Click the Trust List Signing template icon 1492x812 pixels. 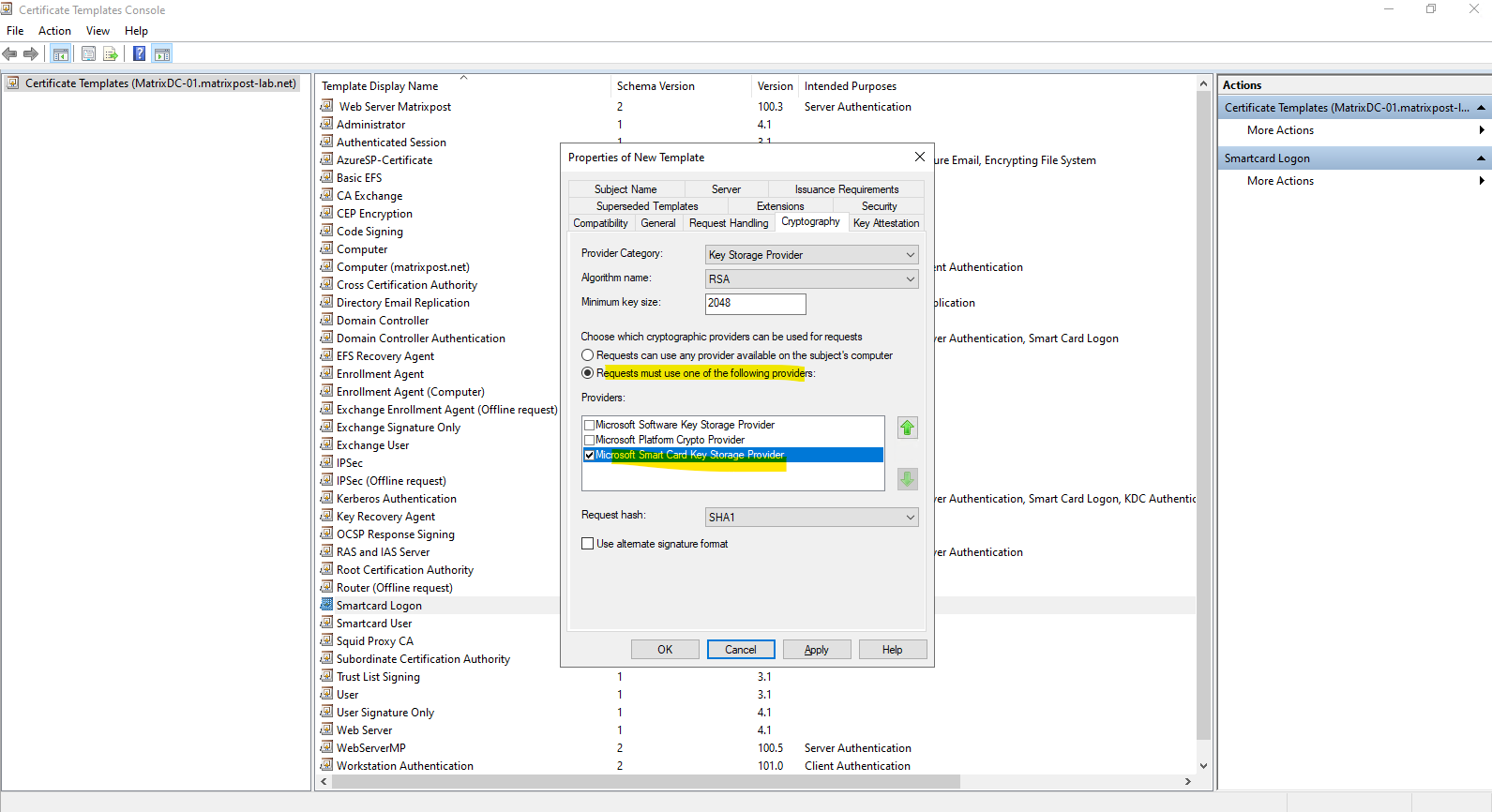[326, 676]
